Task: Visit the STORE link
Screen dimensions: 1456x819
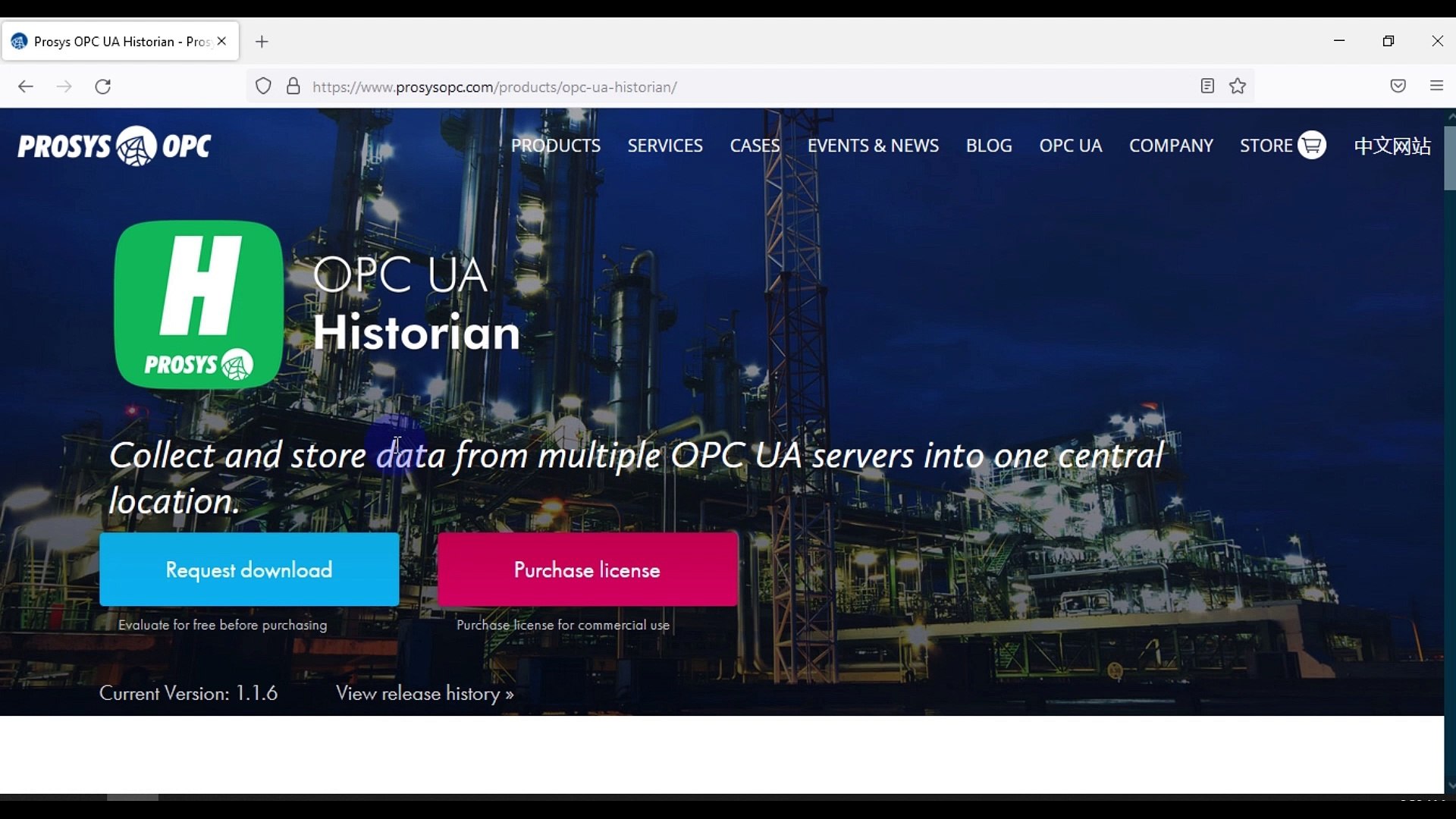Action: coord(1266,146)
